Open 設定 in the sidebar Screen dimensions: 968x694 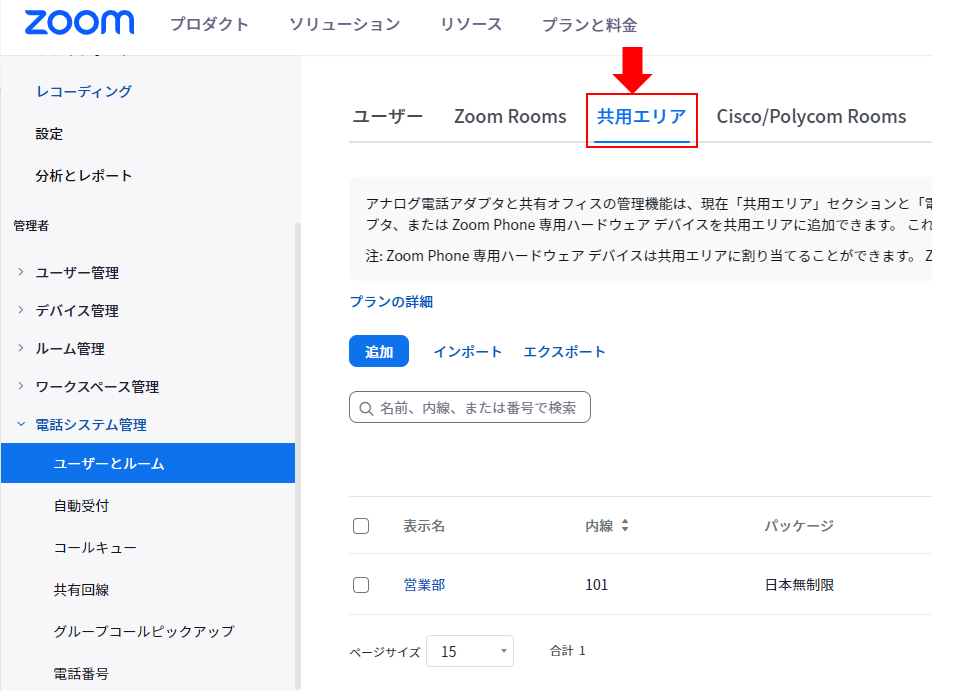pos(49,134)
